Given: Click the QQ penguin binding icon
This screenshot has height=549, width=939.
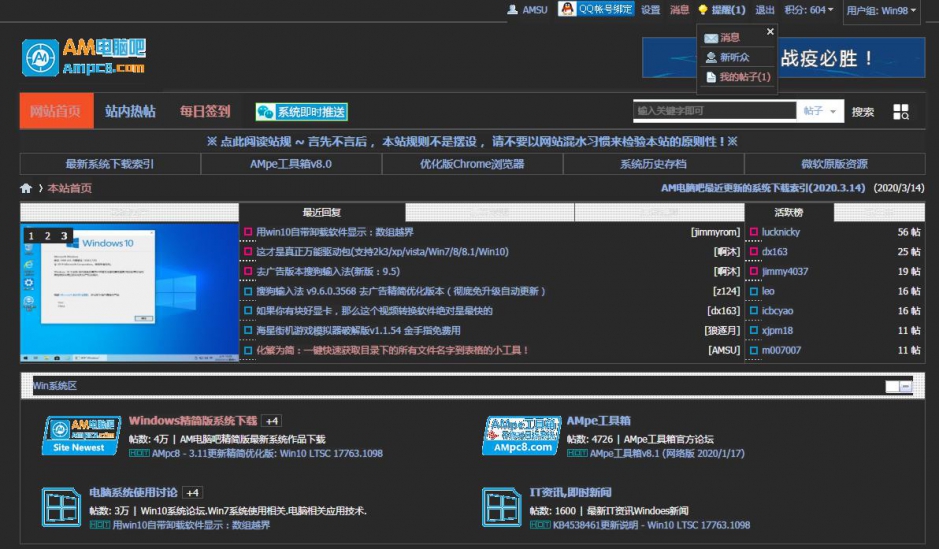Looking at the screenshot, I should point(567,8).
